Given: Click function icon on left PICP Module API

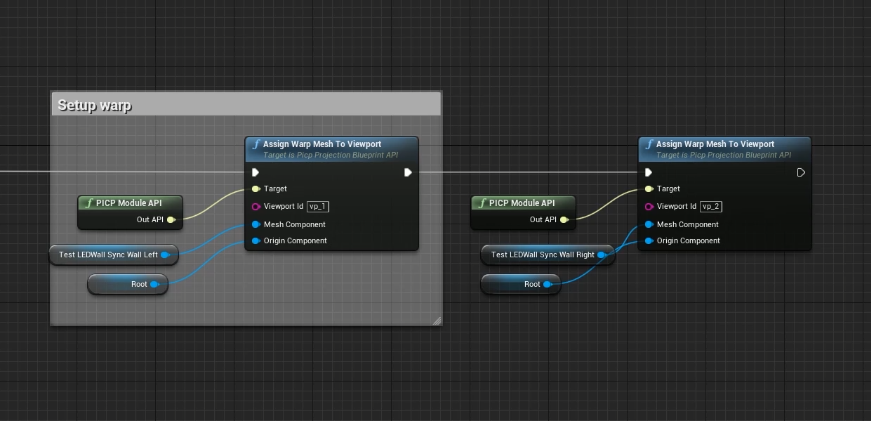Looking at the screenshot, I should click(x=89, y=203).
